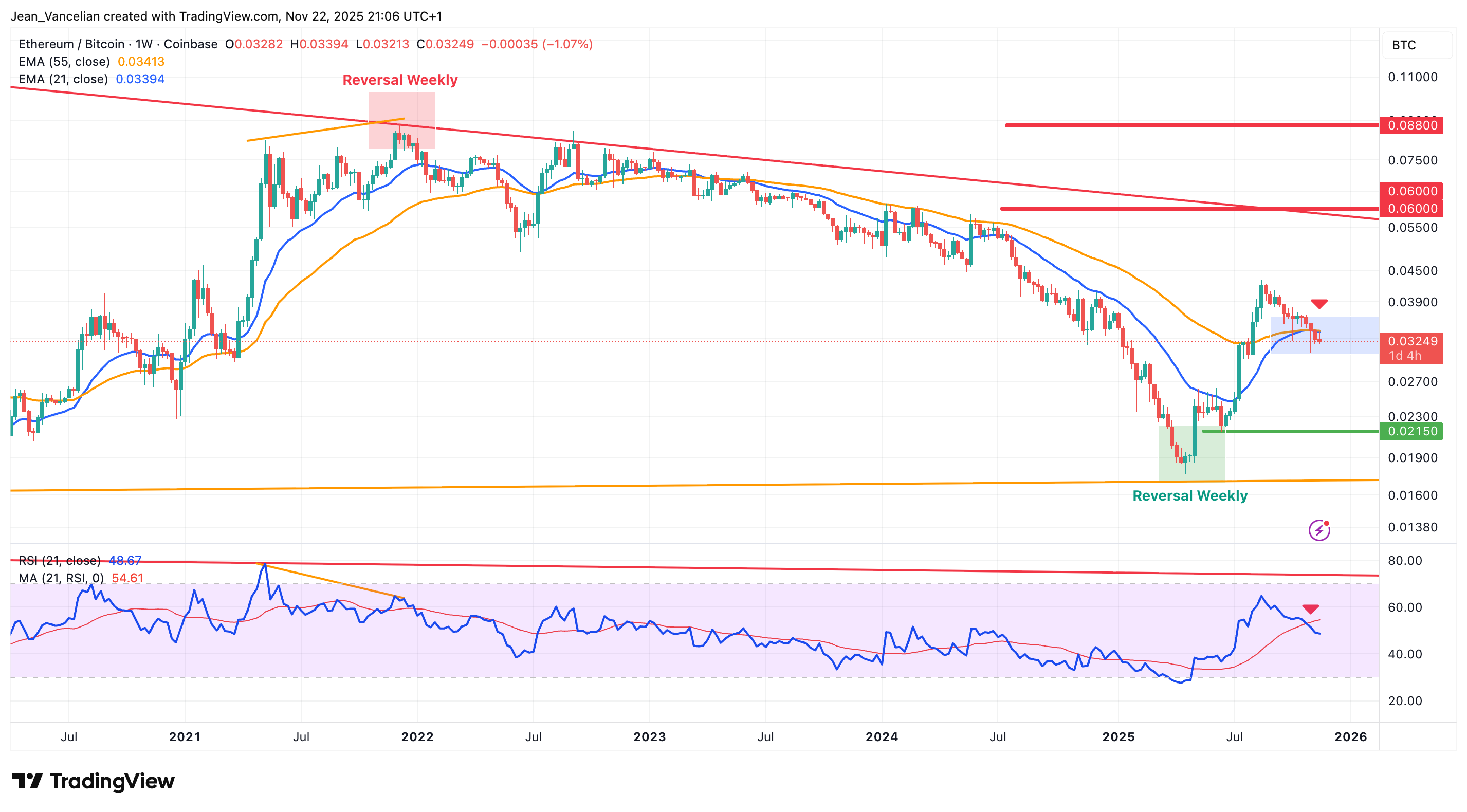Screen dimensions: 1467x812
Task: Select the EMA (55, close) legend
Action: pos(64,62)
